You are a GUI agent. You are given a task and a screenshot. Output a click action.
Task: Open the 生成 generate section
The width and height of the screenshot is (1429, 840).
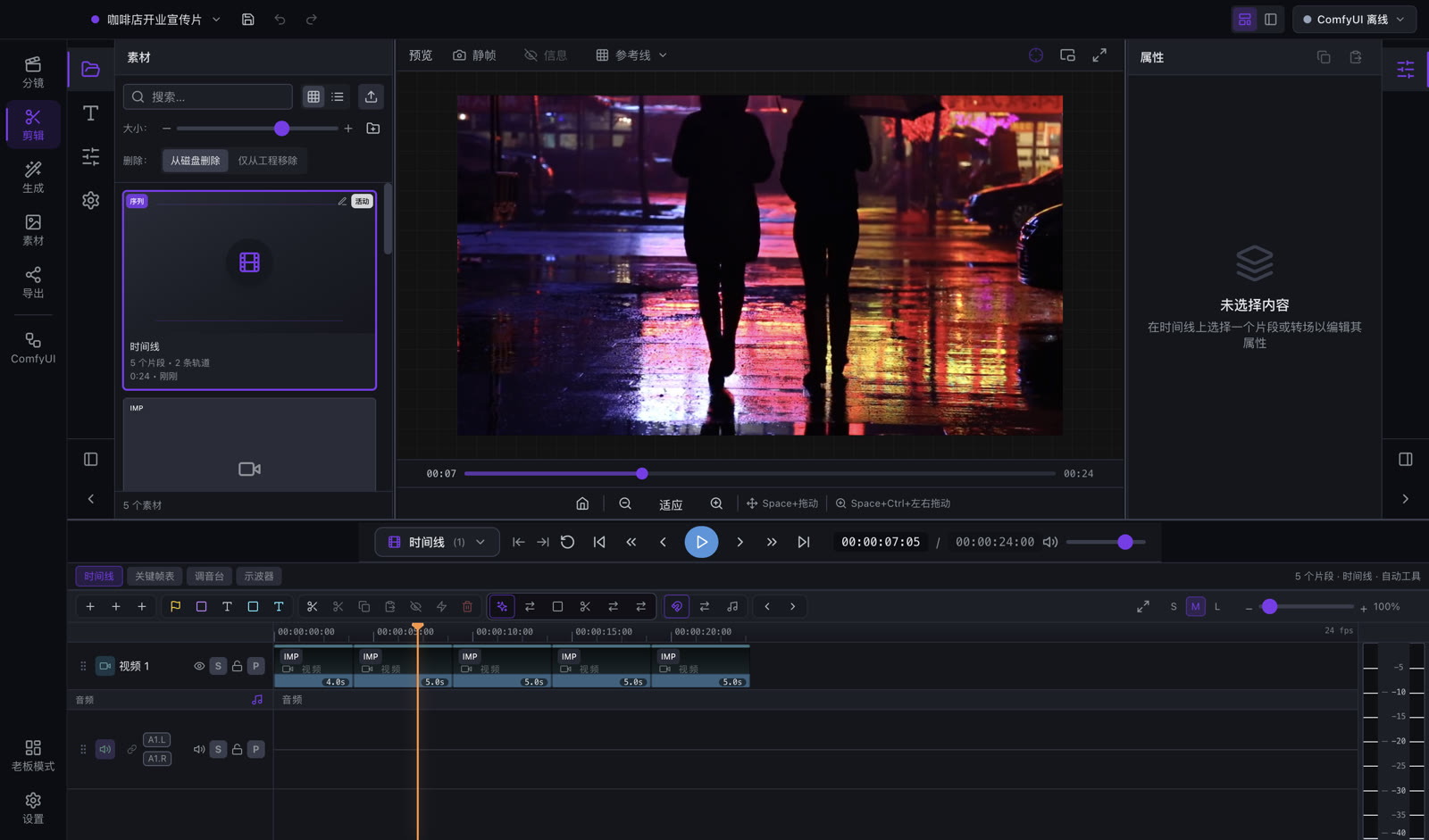33,177
